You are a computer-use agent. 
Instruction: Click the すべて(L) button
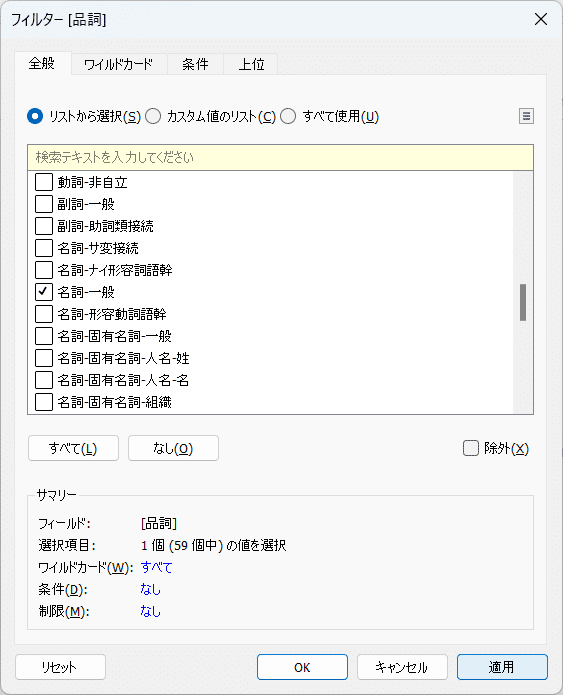73,448
